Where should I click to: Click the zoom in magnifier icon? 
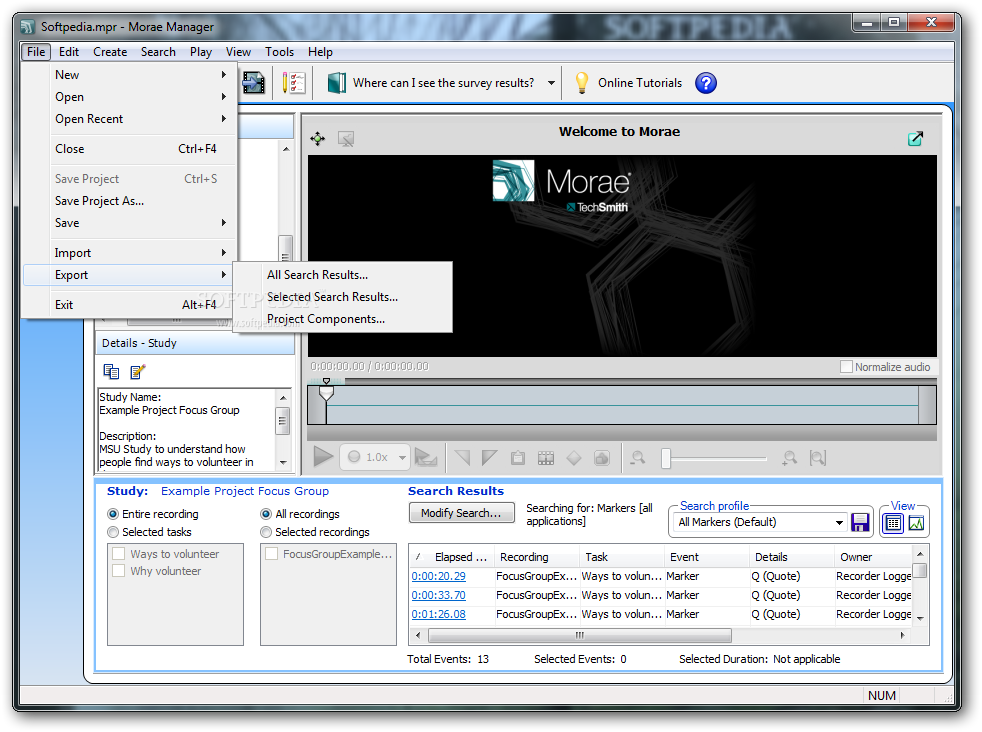click(790, 458)
